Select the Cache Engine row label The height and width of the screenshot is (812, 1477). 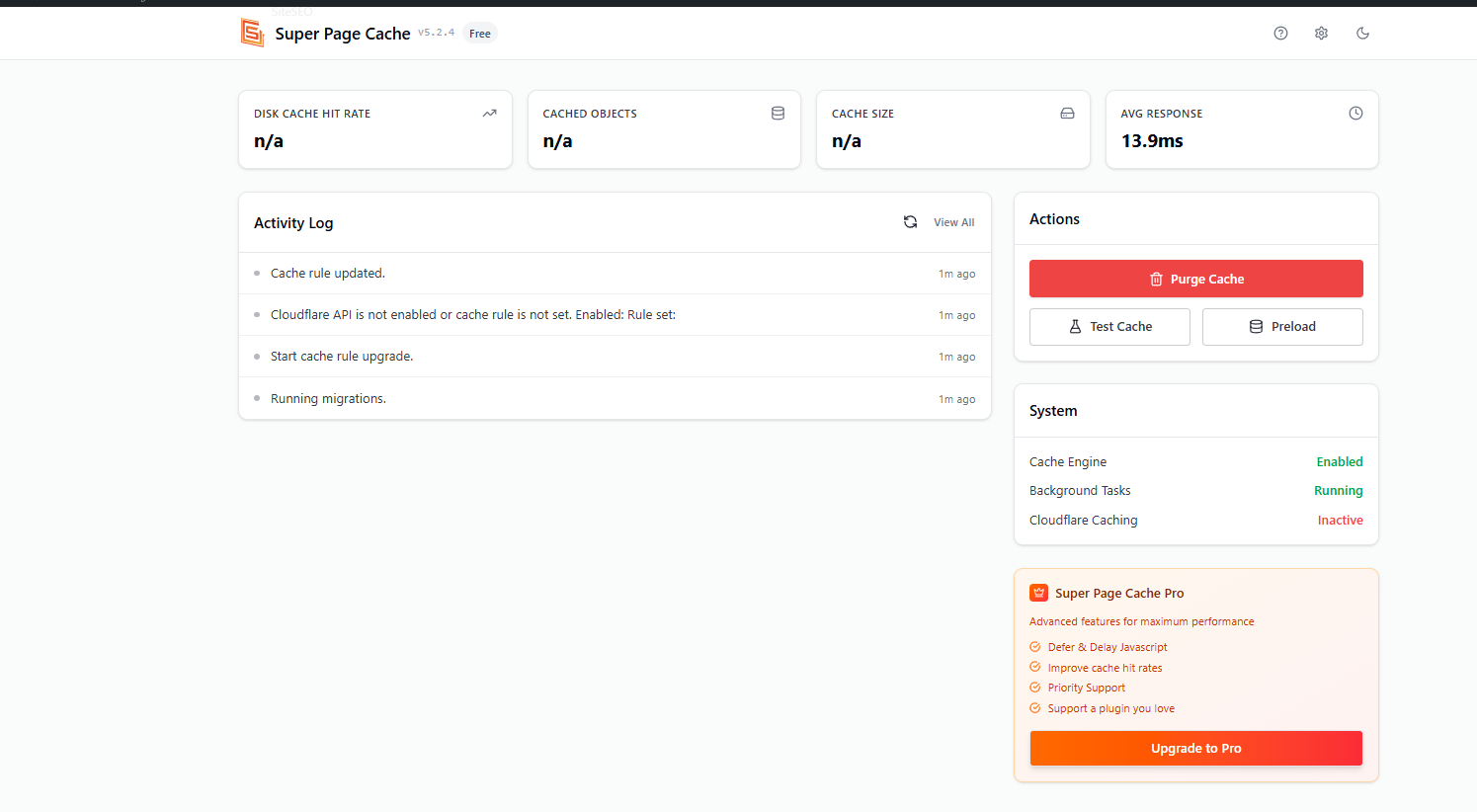tap(1068, 461)
